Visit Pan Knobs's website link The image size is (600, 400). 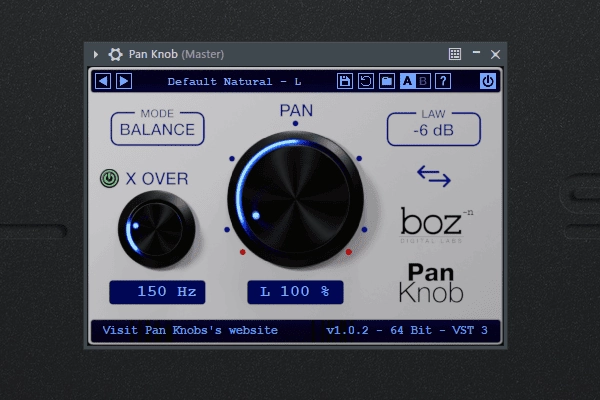(x=190, y=330)
